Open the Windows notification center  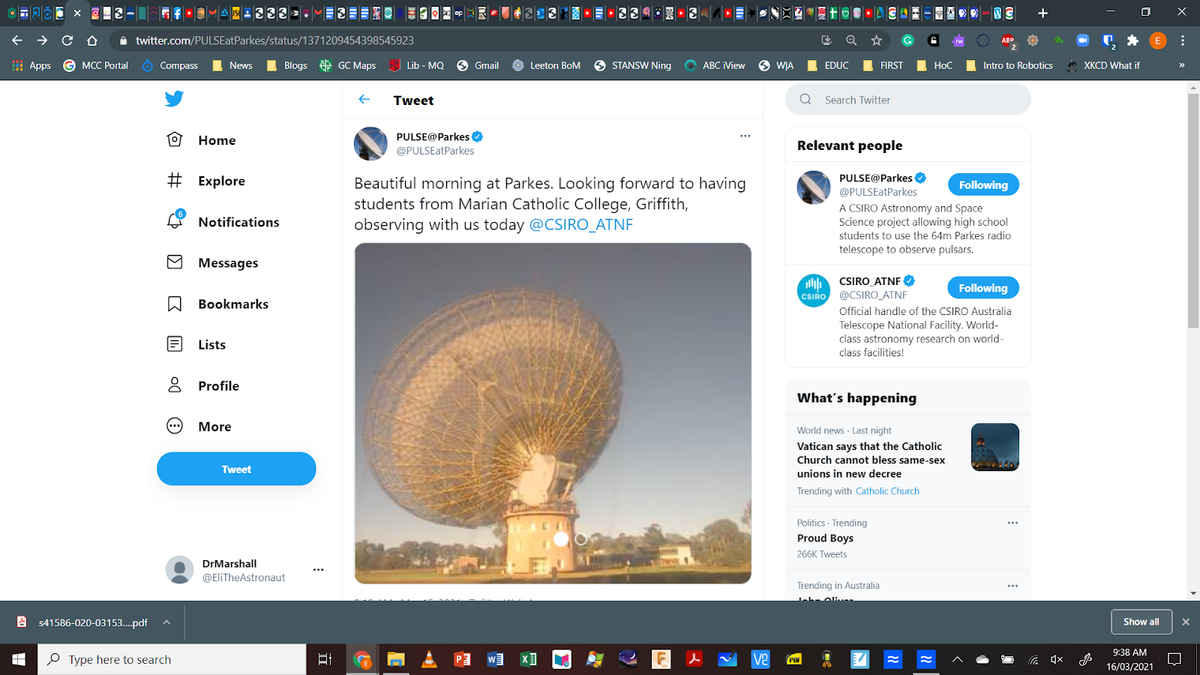click(1175, 659)
